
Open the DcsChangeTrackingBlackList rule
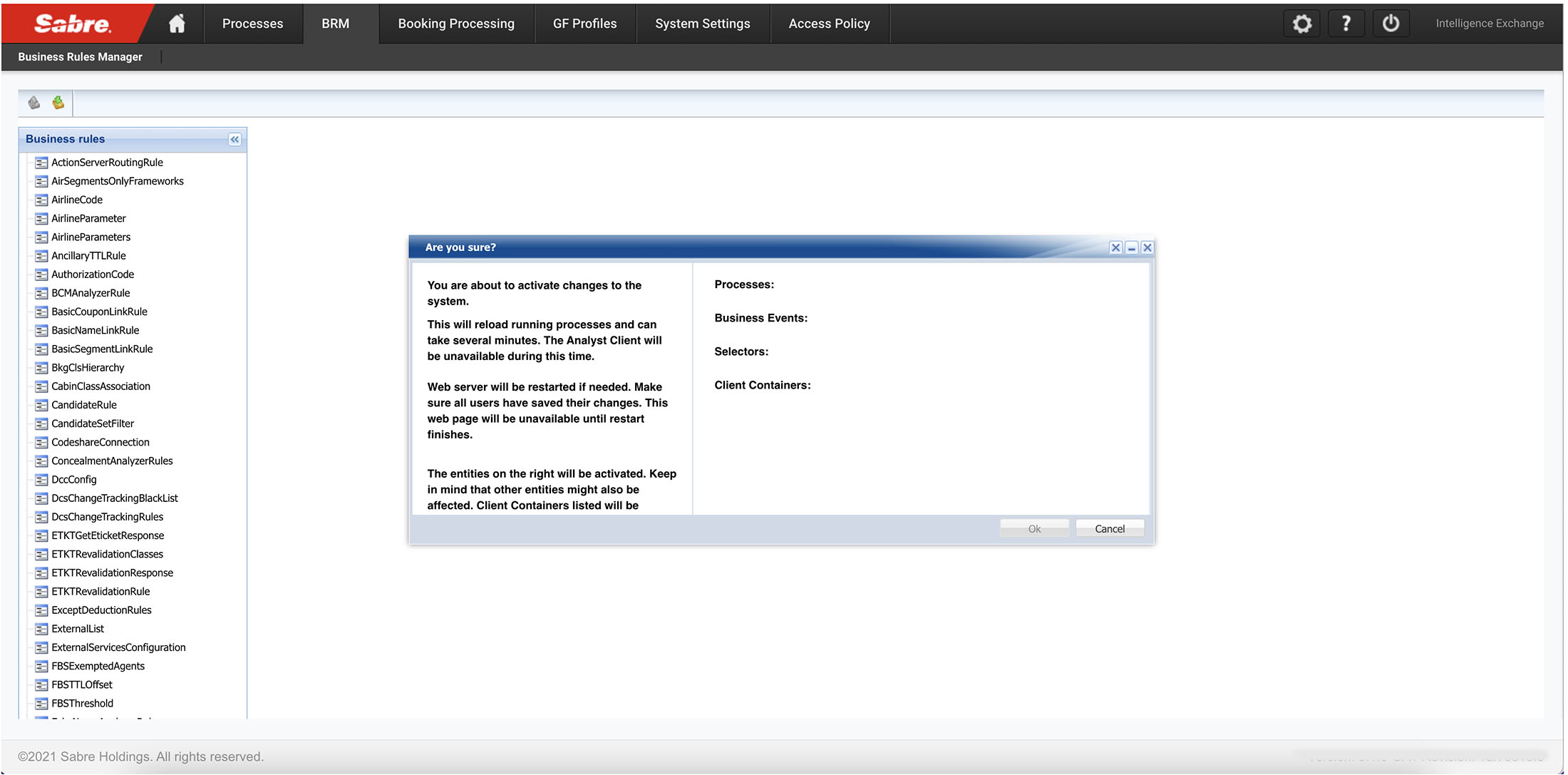pos(114,498)
